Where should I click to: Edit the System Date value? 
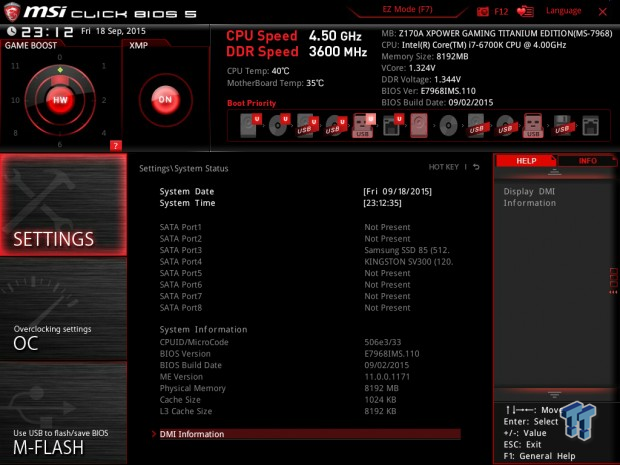[x=397, y=191]
